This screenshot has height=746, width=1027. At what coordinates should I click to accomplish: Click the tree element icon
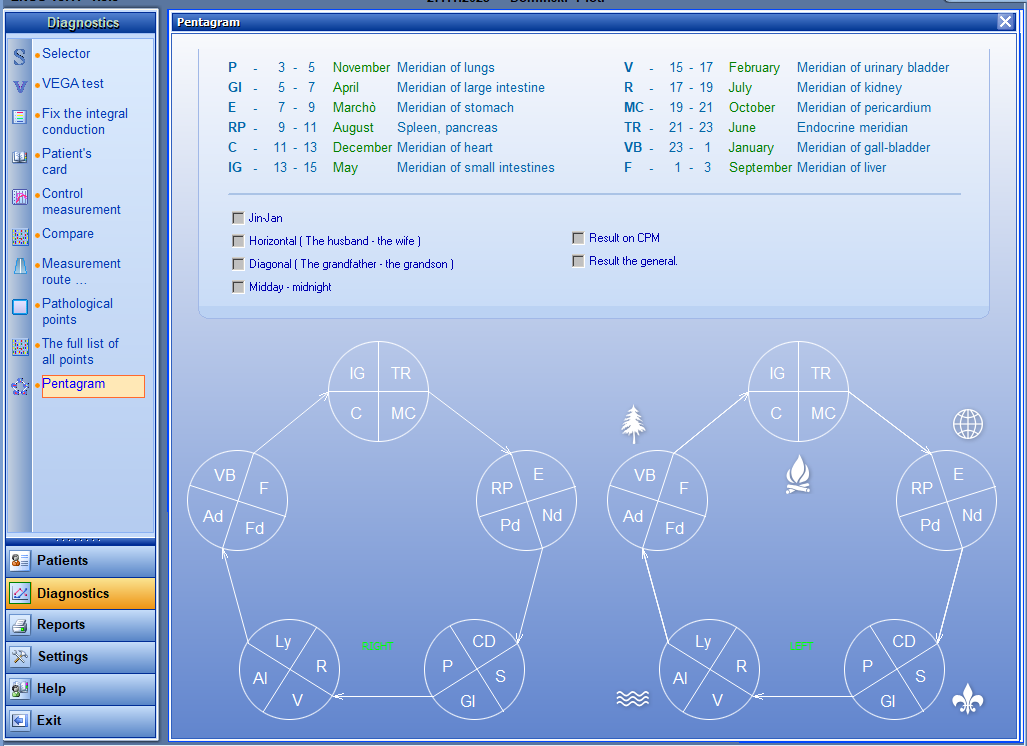[x=633, y=424]
